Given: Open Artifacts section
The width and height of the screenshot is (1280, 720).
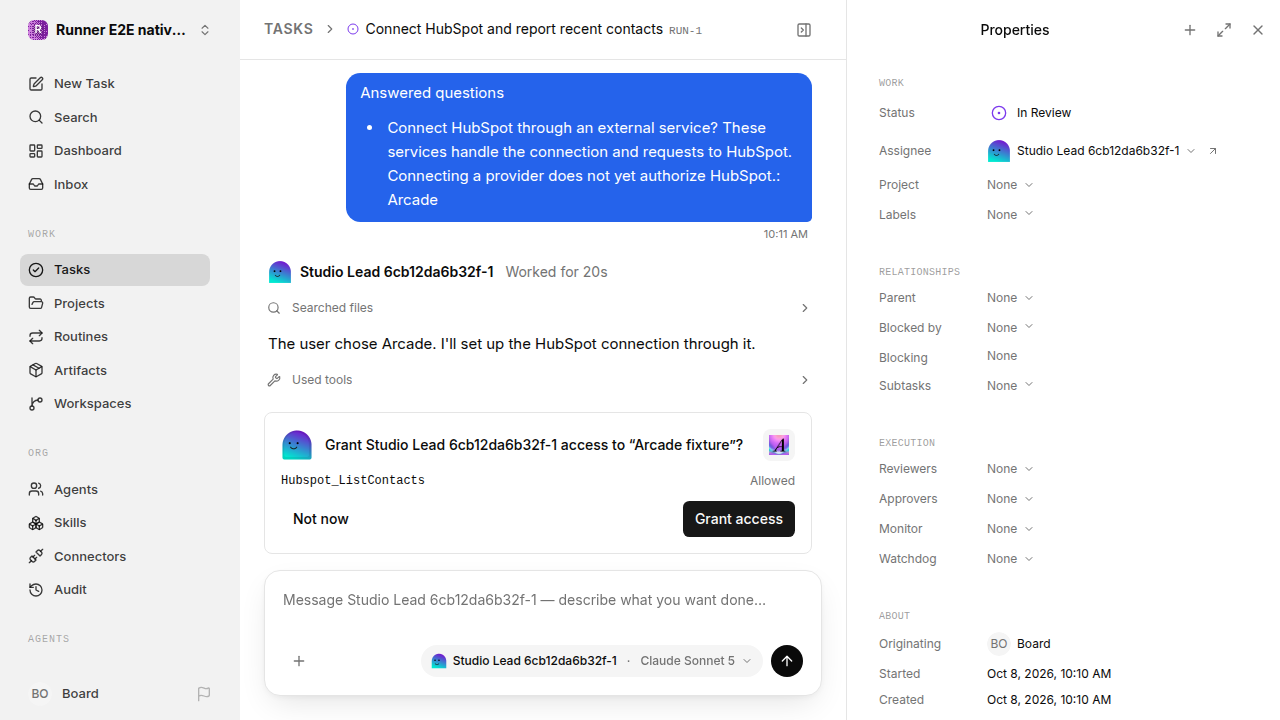Looking at the screenshot, I should coord(115,371).
